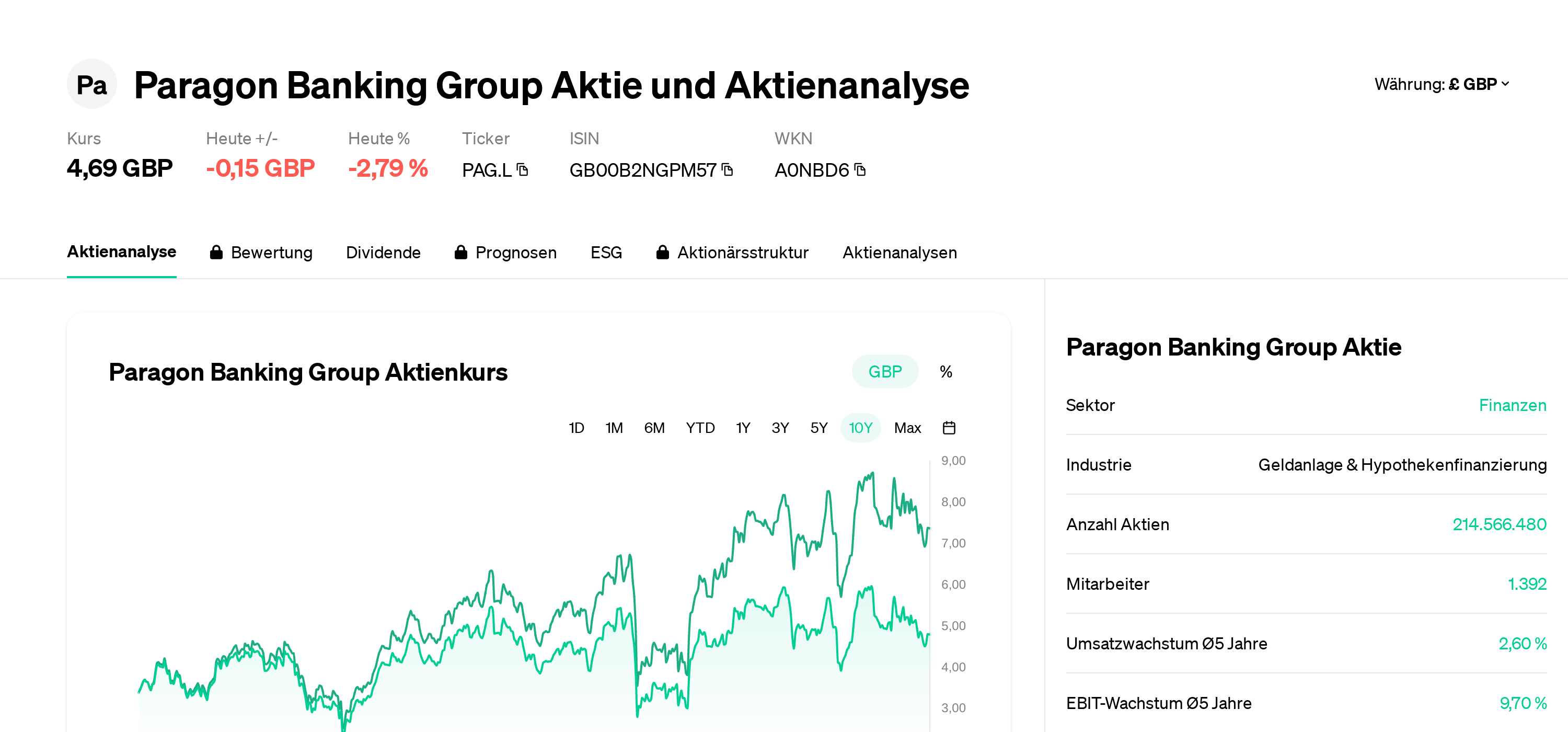The height and width of the screenshot is (732, 1568).
Task: Select the GBP chart unit toggle
Action: [885, 371]
